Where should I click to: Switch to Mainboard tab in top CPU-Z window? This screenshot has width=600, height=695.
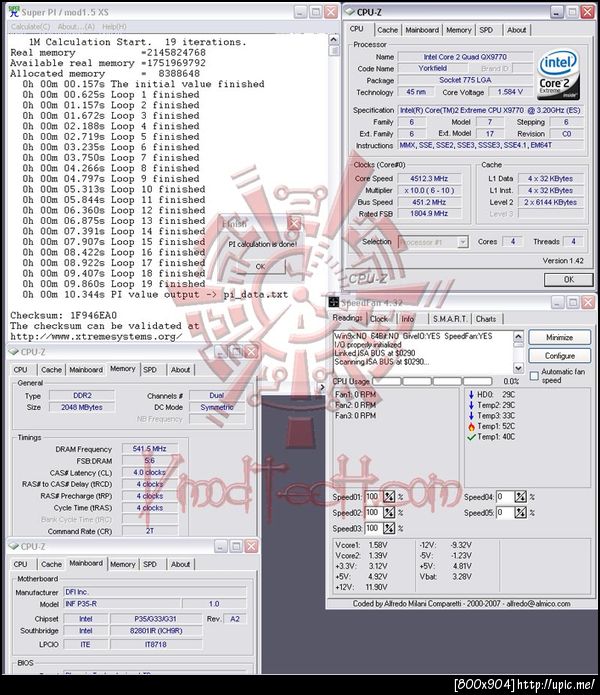pyautogui.click(x=422, y=30)
